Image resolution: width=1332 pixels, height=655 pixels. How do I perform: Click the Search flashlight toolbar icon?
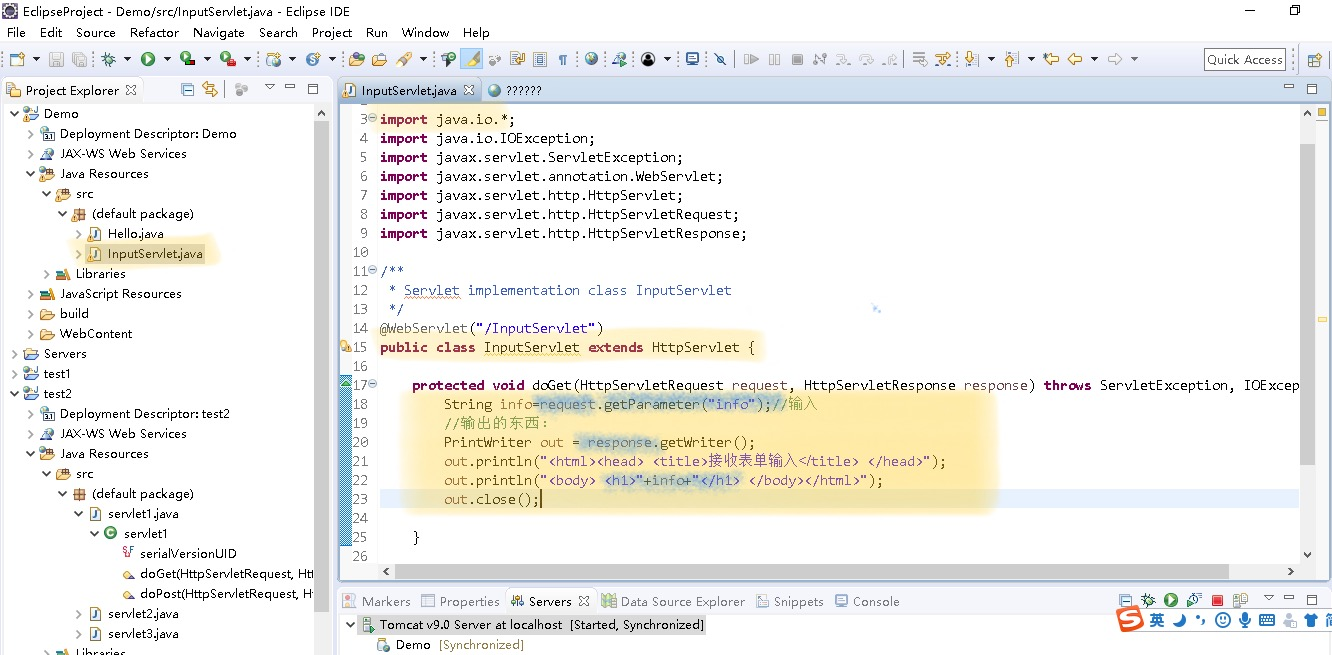404,59
